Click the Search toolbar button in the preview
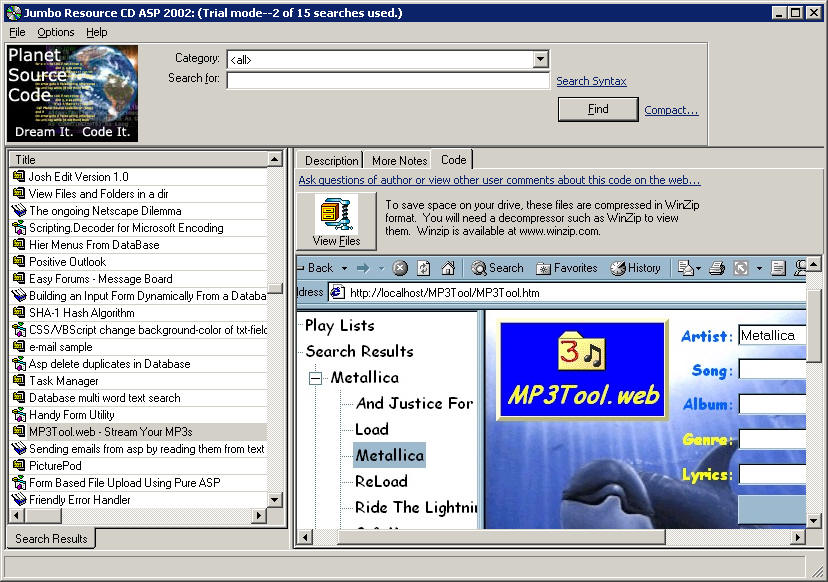828x582 pixels. pos(497,268)
